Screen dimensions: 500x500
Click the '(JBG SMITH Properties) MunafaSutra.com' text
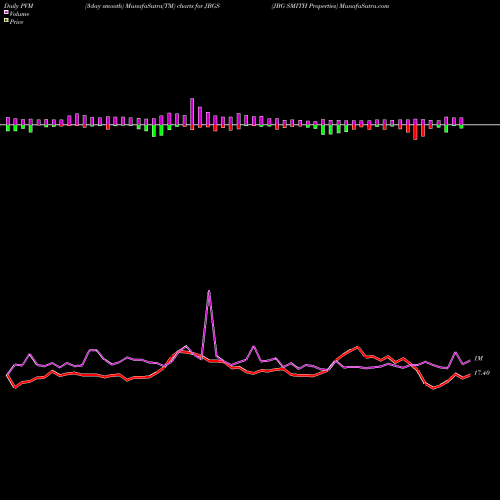point(330,6)
